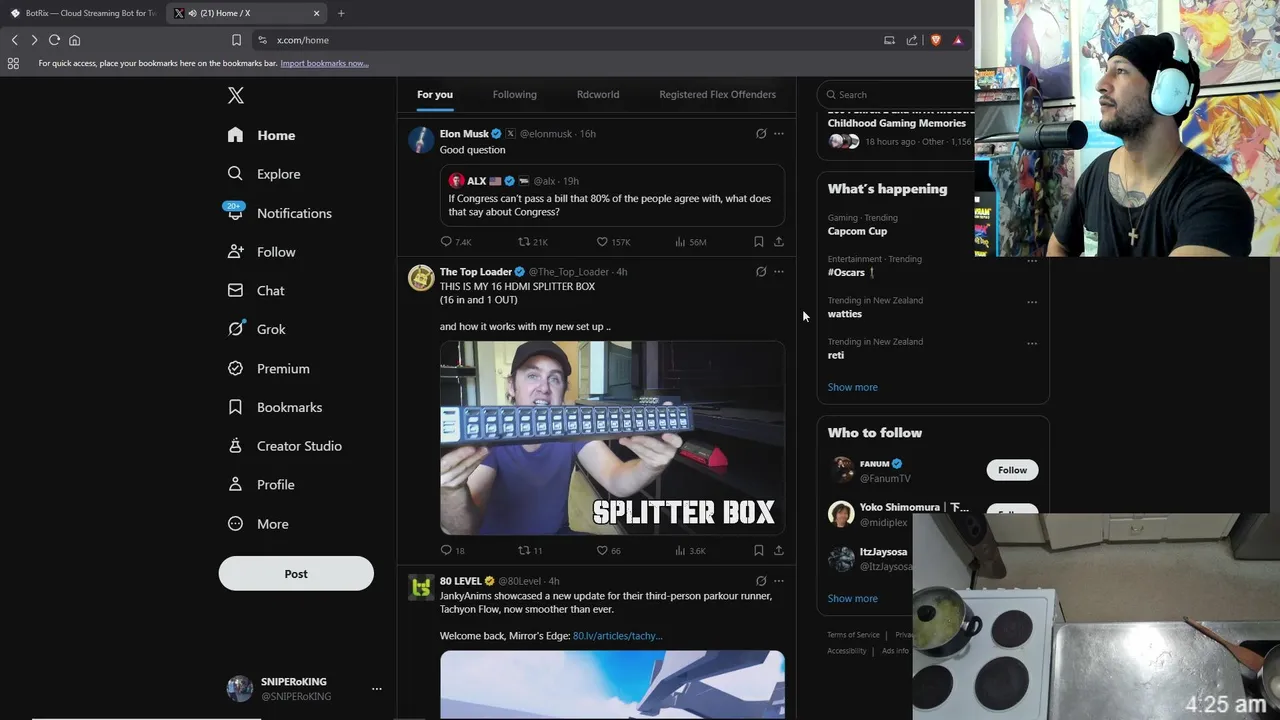Open Premium in the sidebar

(268, 368)
